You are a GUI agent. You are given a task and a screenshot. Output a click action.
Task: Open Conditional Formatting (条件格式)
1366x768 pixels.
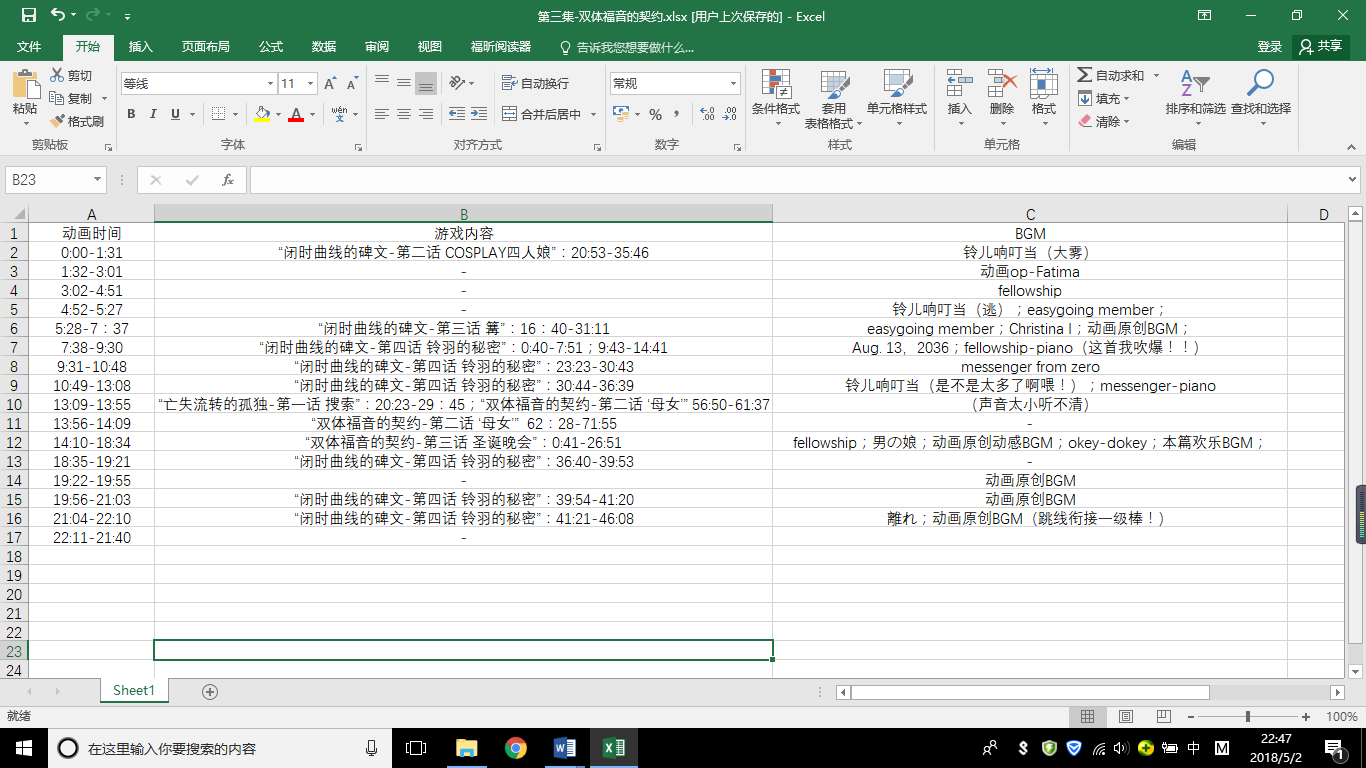pyautogui.click(x=776, y=98)
